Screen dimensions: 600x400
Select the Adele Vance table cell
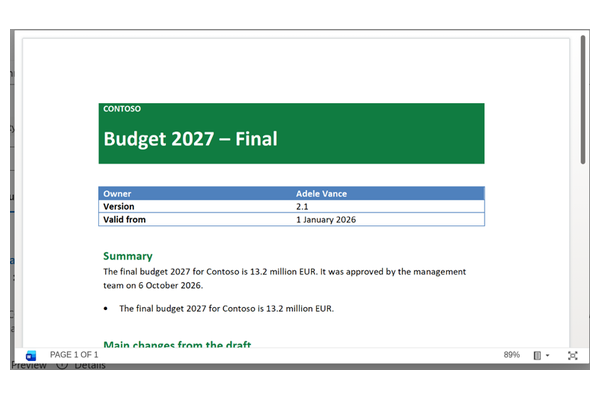[389, 194]
